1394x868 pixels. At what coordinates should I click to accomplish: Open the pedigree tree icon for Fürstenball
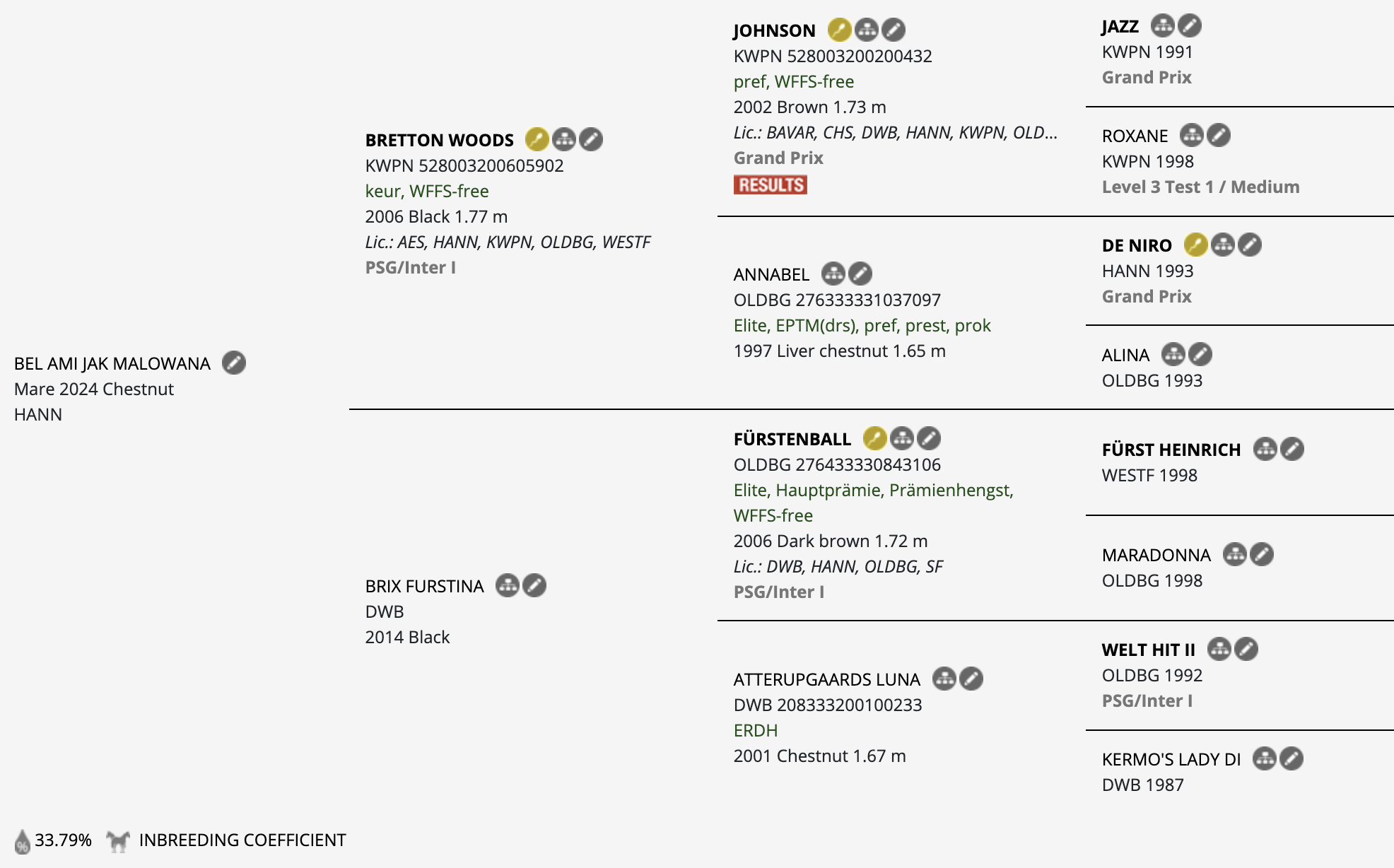901,438
